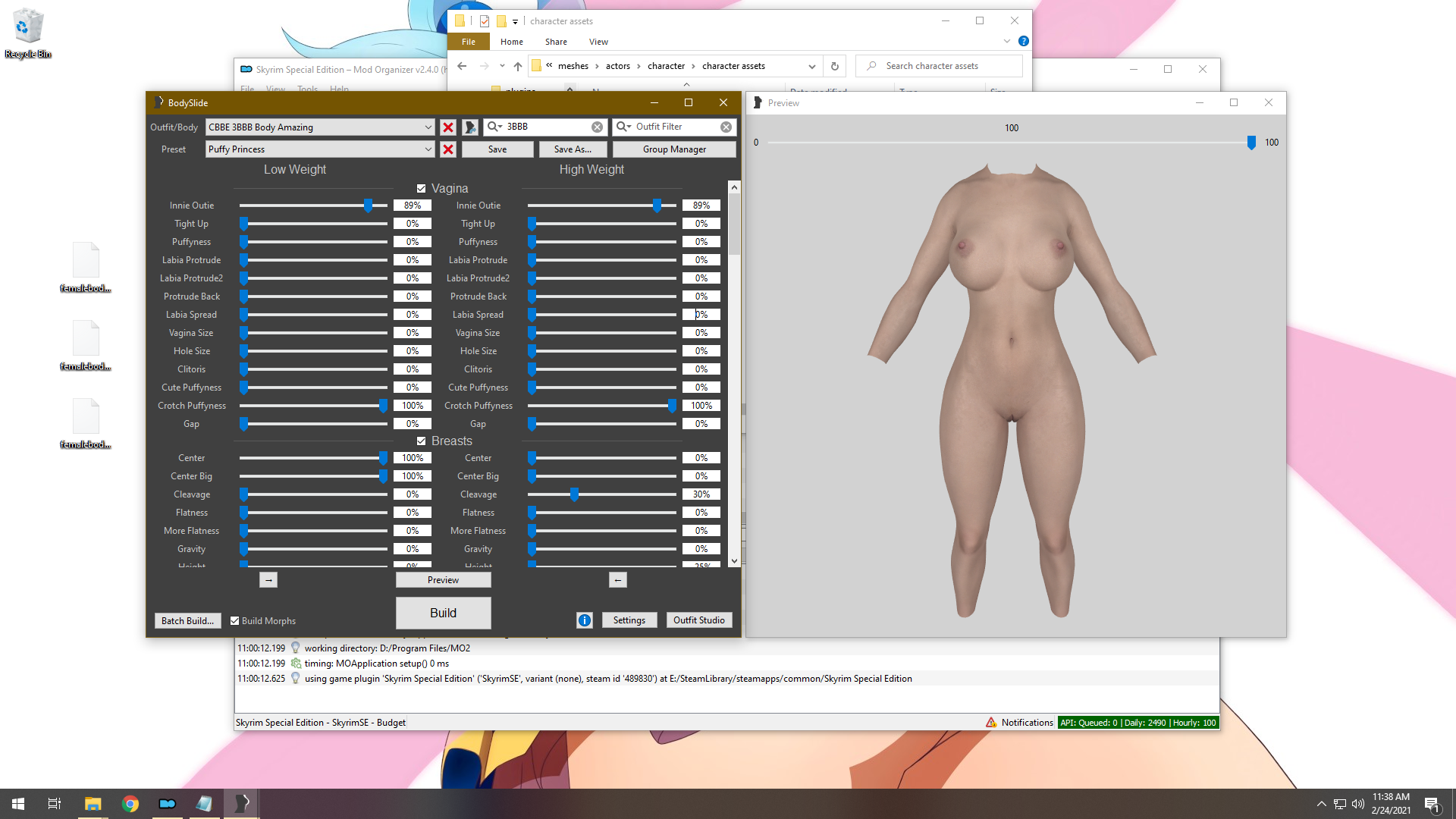Open Group Manager

click(x=674, y=149)
